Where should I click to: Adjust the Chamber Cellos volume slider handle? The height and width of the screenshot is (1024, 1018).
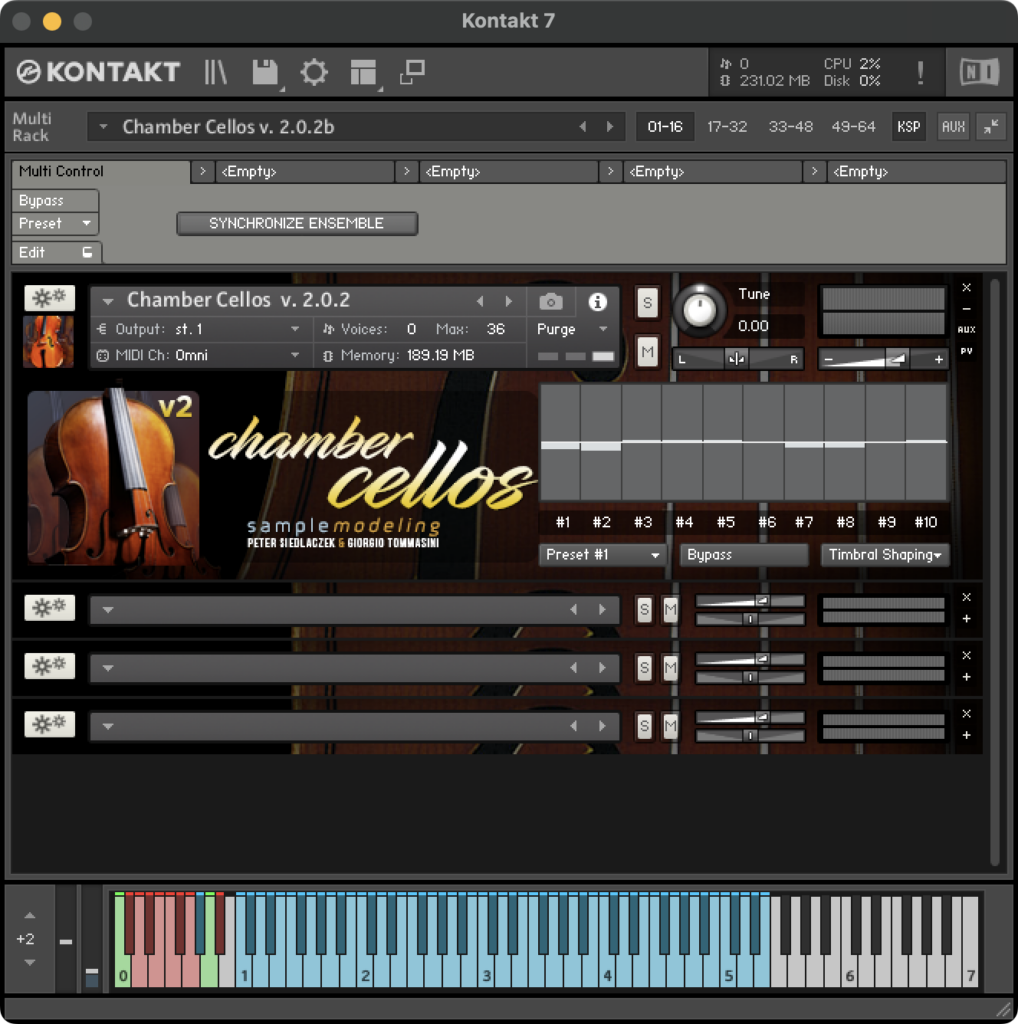[x=898, y=359]
